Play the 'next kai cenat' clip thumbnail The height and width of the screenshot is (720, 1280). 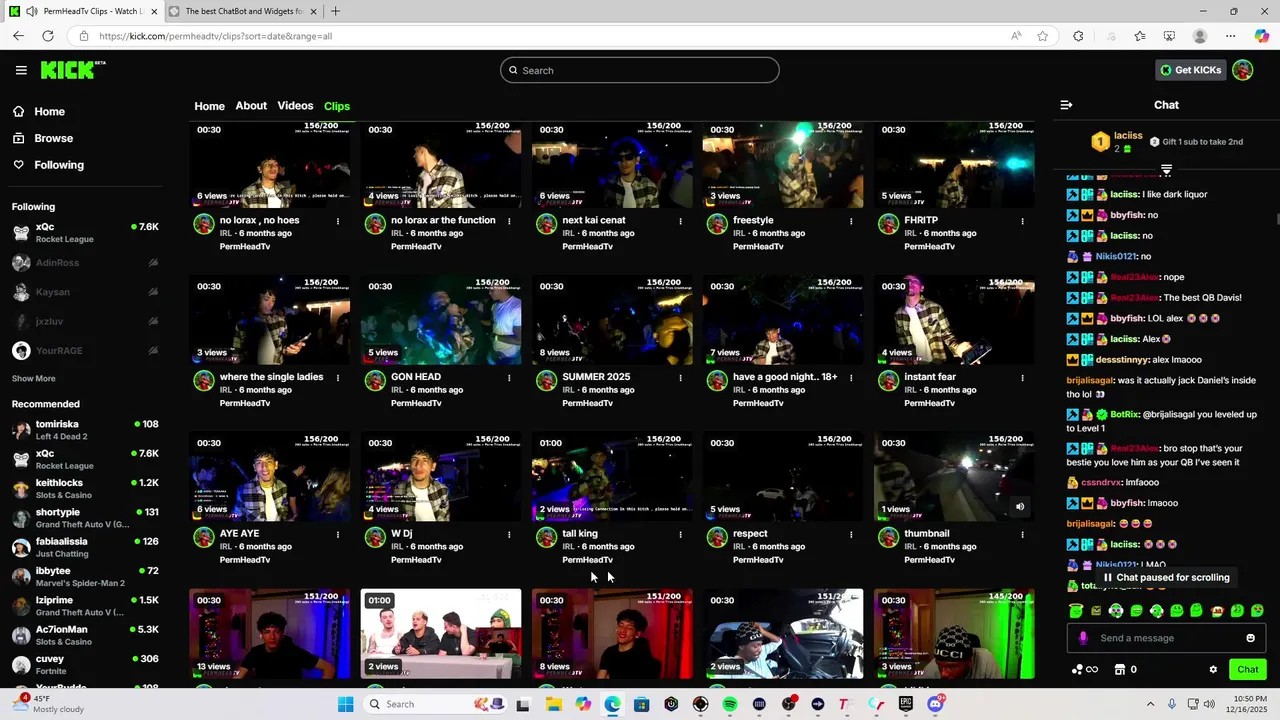point(612,164)
